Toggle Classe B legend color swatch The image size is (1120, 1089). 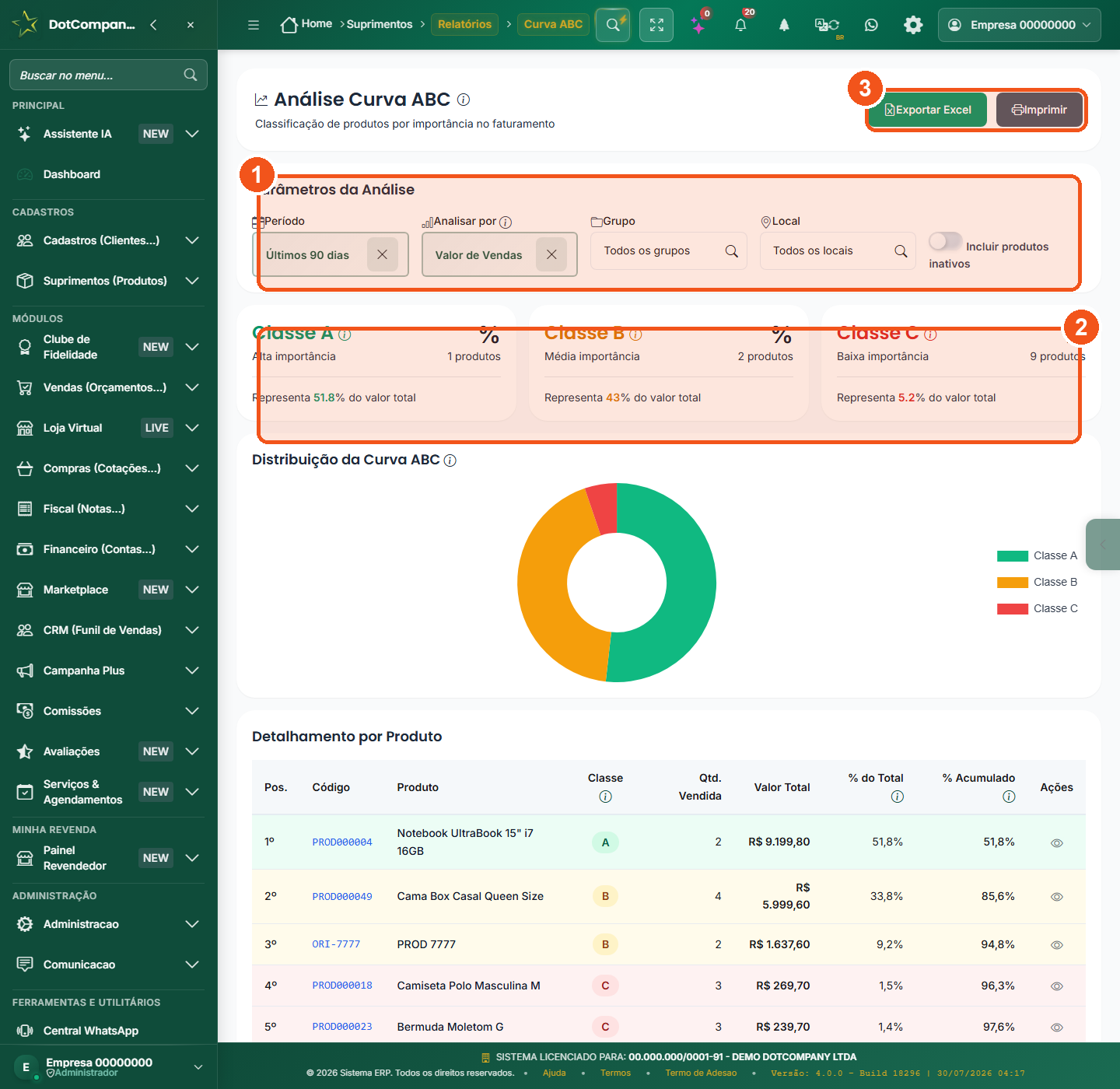pyautogui.click(x=1013, y=583)
